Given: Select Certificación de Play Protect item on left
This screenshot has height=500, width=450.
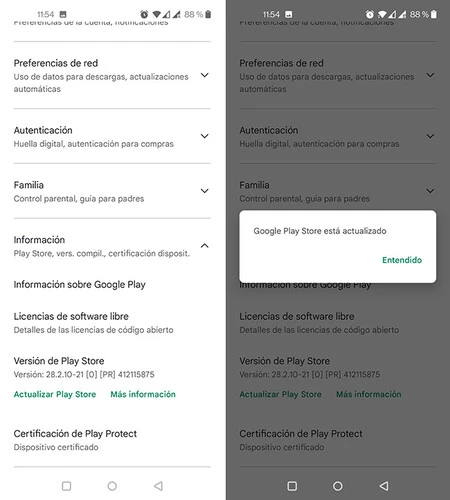Looking at the screenshot, I should (75, 440).
